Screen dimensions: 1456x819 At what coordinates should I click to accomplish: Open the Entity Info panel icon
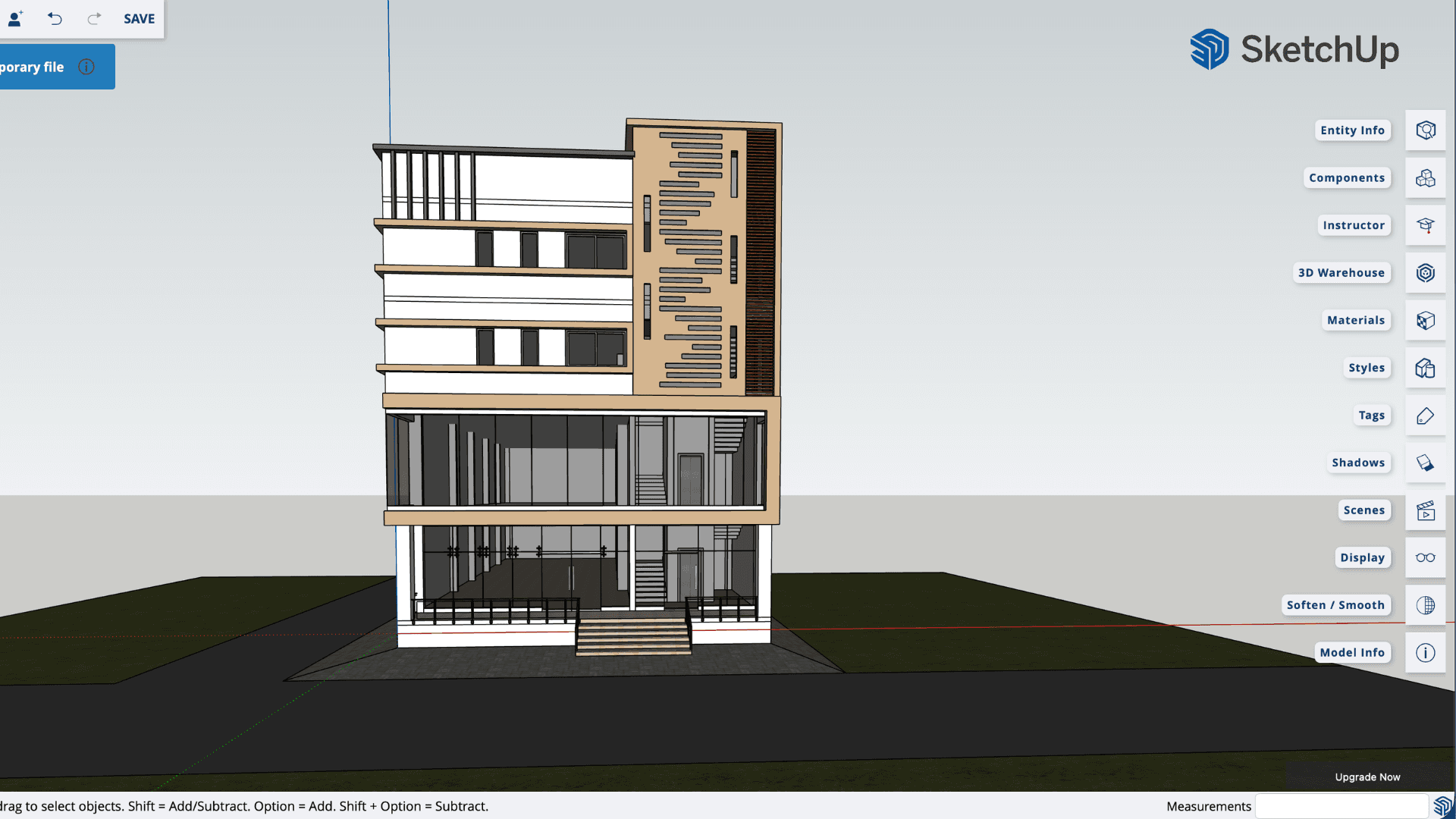point(1426,130)
